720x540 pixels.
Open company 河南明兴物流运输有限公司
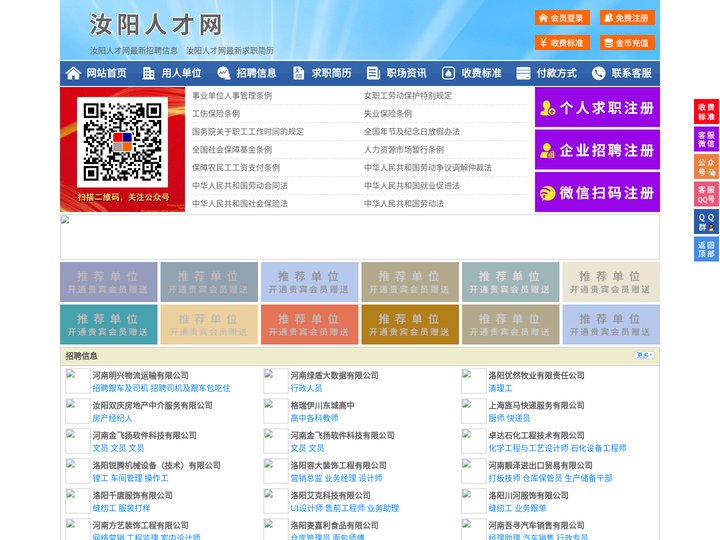[x=141, y=375]
